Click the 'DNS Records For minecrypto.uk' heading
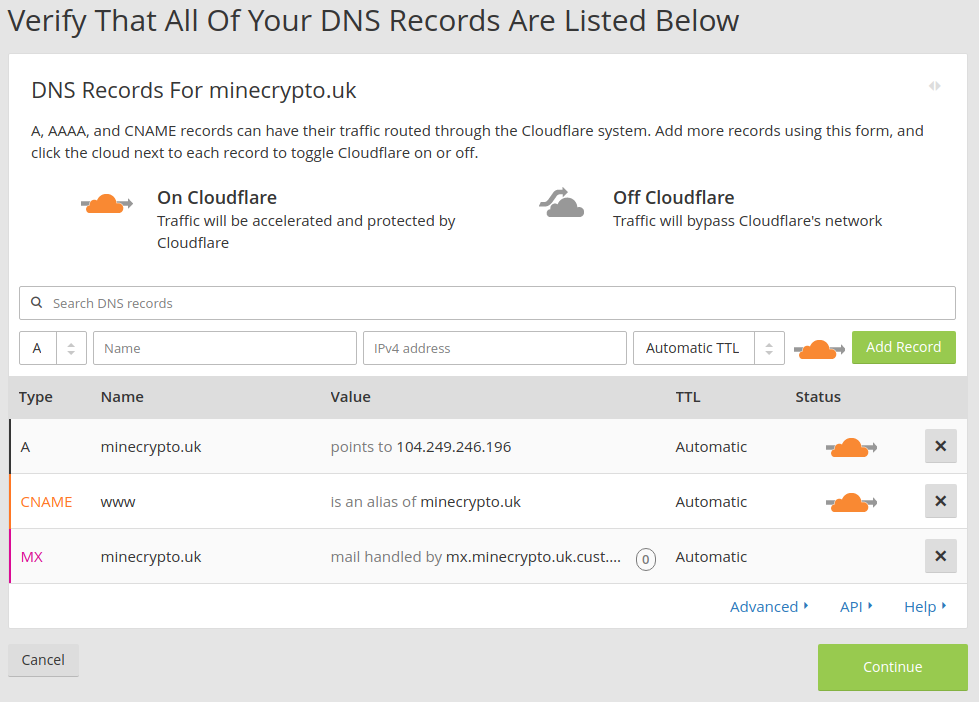 coord(194,91)
